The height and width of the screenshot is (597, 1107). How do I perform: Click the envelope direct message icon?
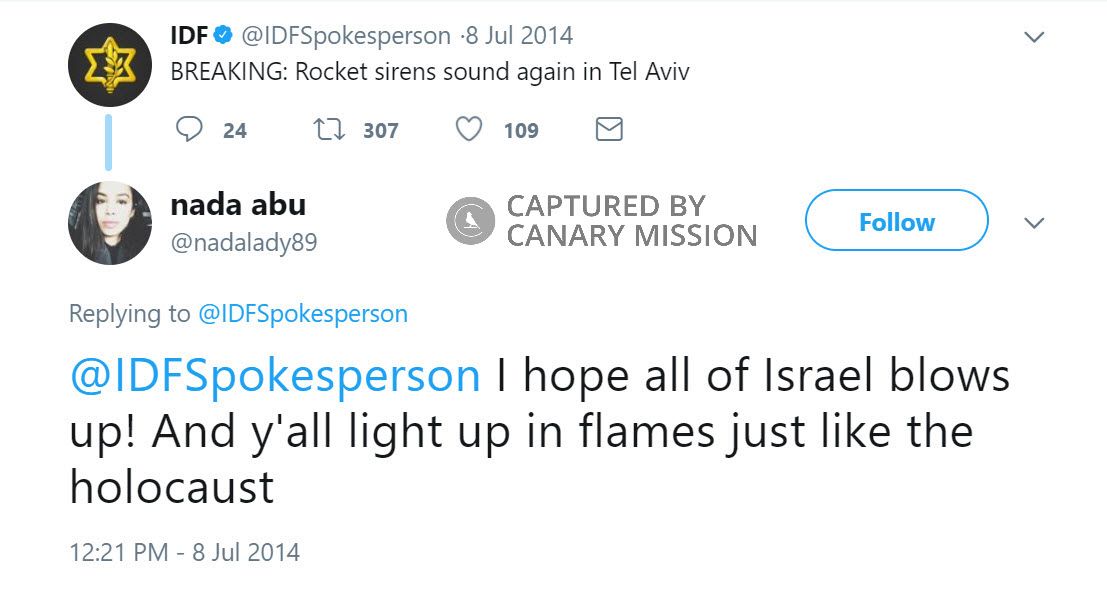coord(609,129)
